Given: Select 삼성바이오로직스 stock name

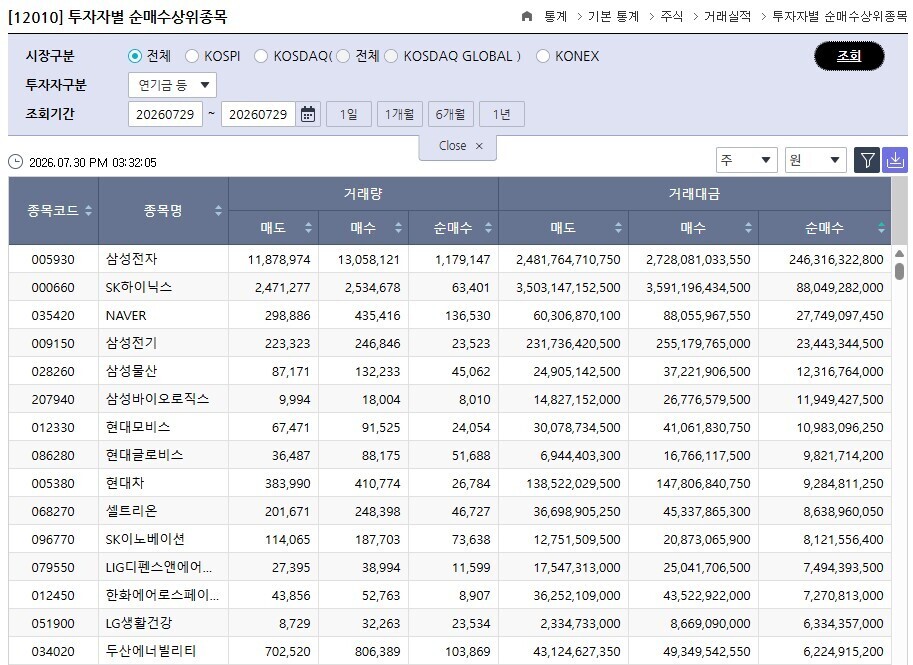Looking at the screenshot, I should [x=157, y=399].
